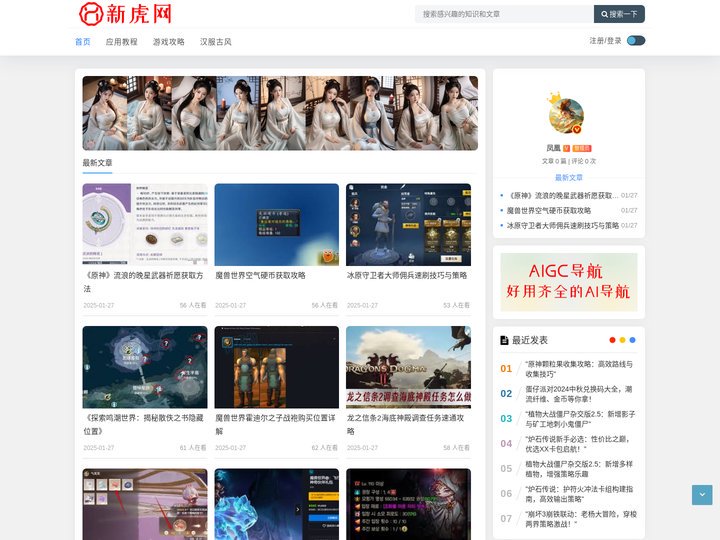Image resolution: width=720 pixels, height=540 pixels.
Task: Open sidebar item 冰原守卫者大师佣兵速刷技巧与策略
Action: tap(562, 225)
